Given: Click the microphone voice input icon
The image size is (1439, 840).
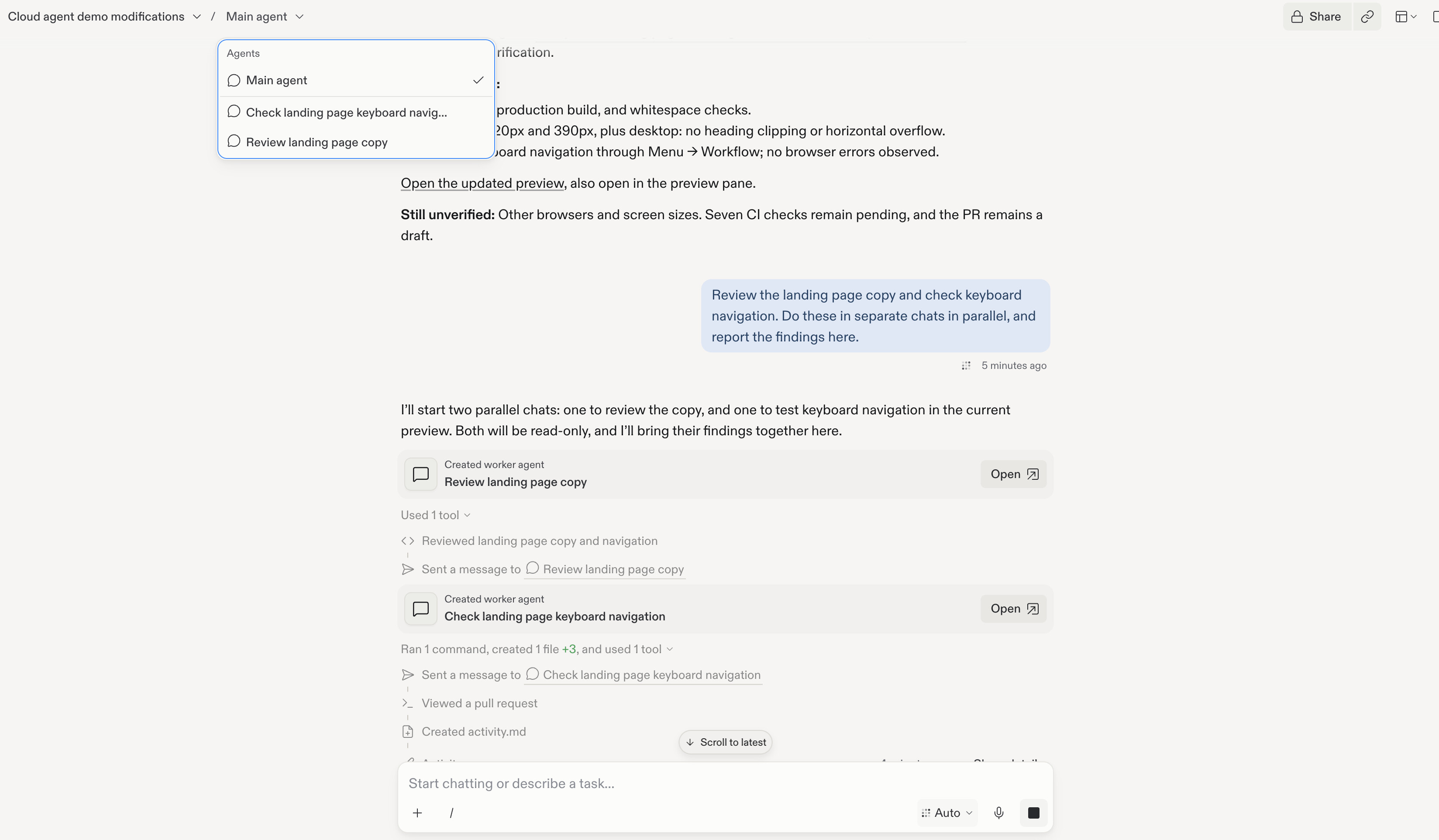Looking at the screenshot, I should tap(999, 813).
